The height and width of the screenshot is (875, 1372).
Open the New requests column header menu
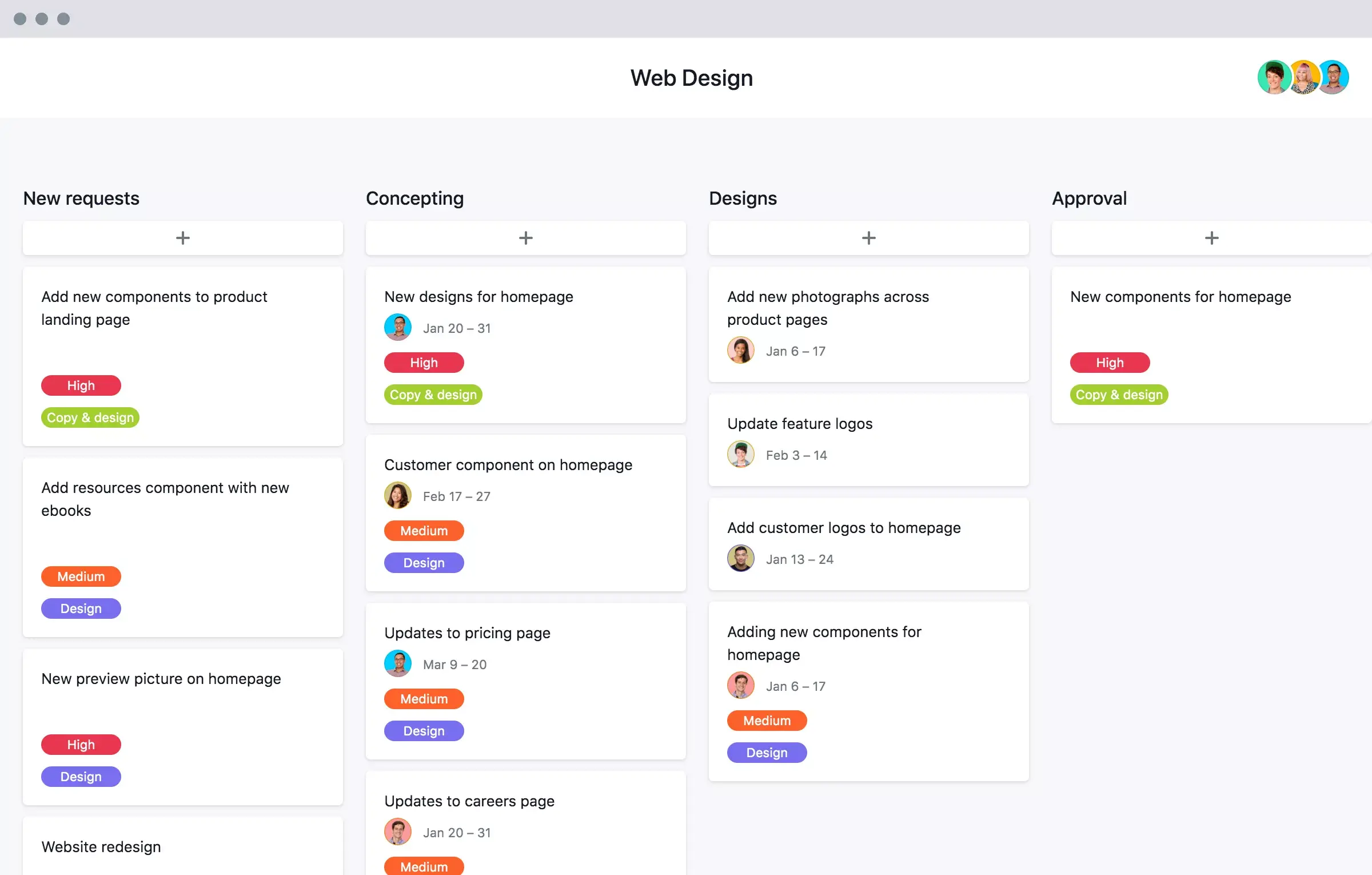click(81, 197)
